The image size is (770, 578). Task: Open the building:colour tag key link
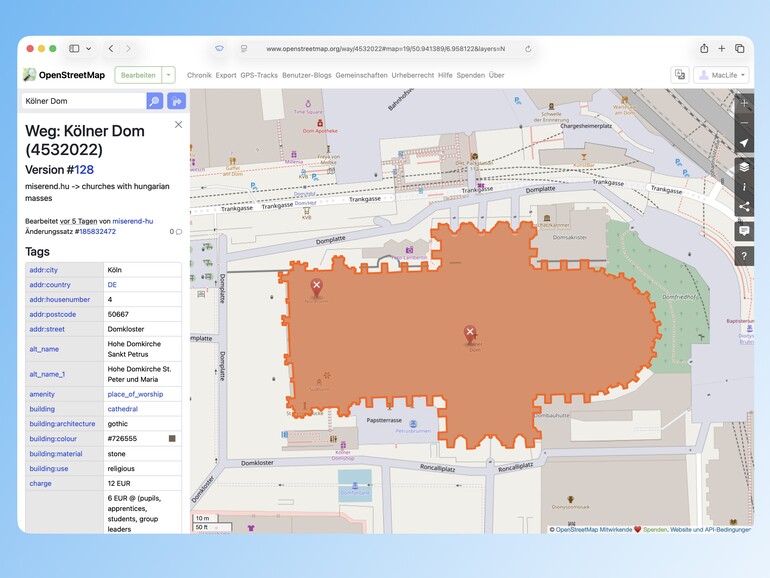click(x=53, y=439)
